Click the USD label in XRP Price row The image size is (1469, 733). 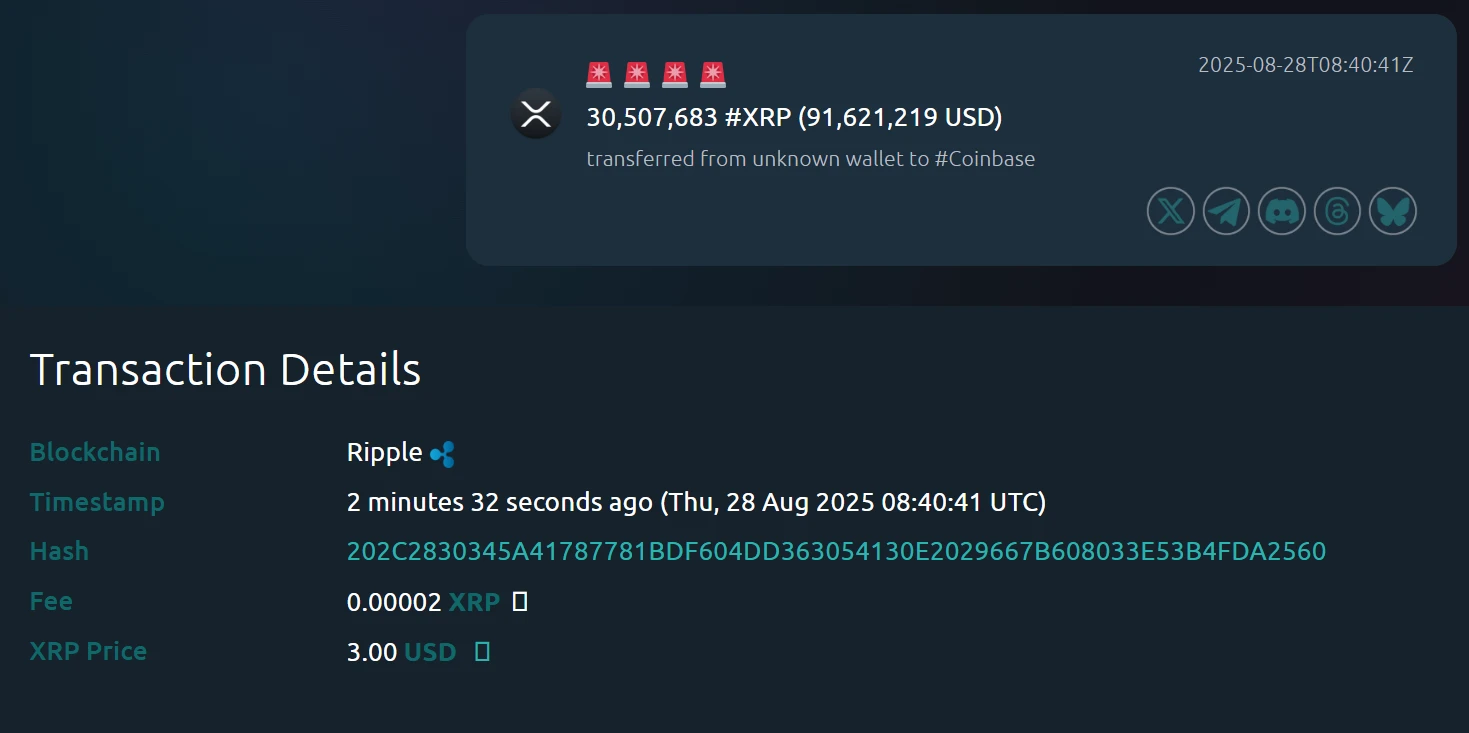pyautogui.click(x=430, y=651)
